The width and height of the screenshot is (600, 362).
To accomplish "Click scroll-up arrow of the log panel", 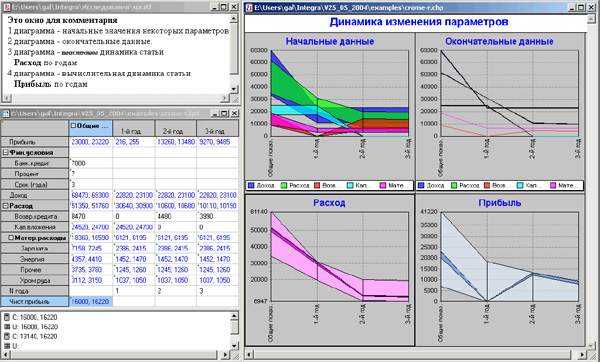I will [x=234, y=316].
